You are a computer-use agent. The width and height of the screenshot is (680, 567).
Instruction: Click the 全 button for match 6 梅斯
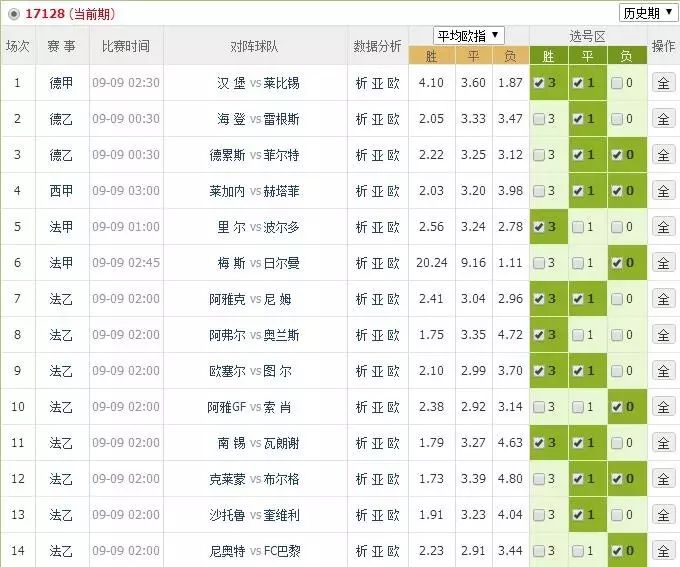click(x=663, y=263)
